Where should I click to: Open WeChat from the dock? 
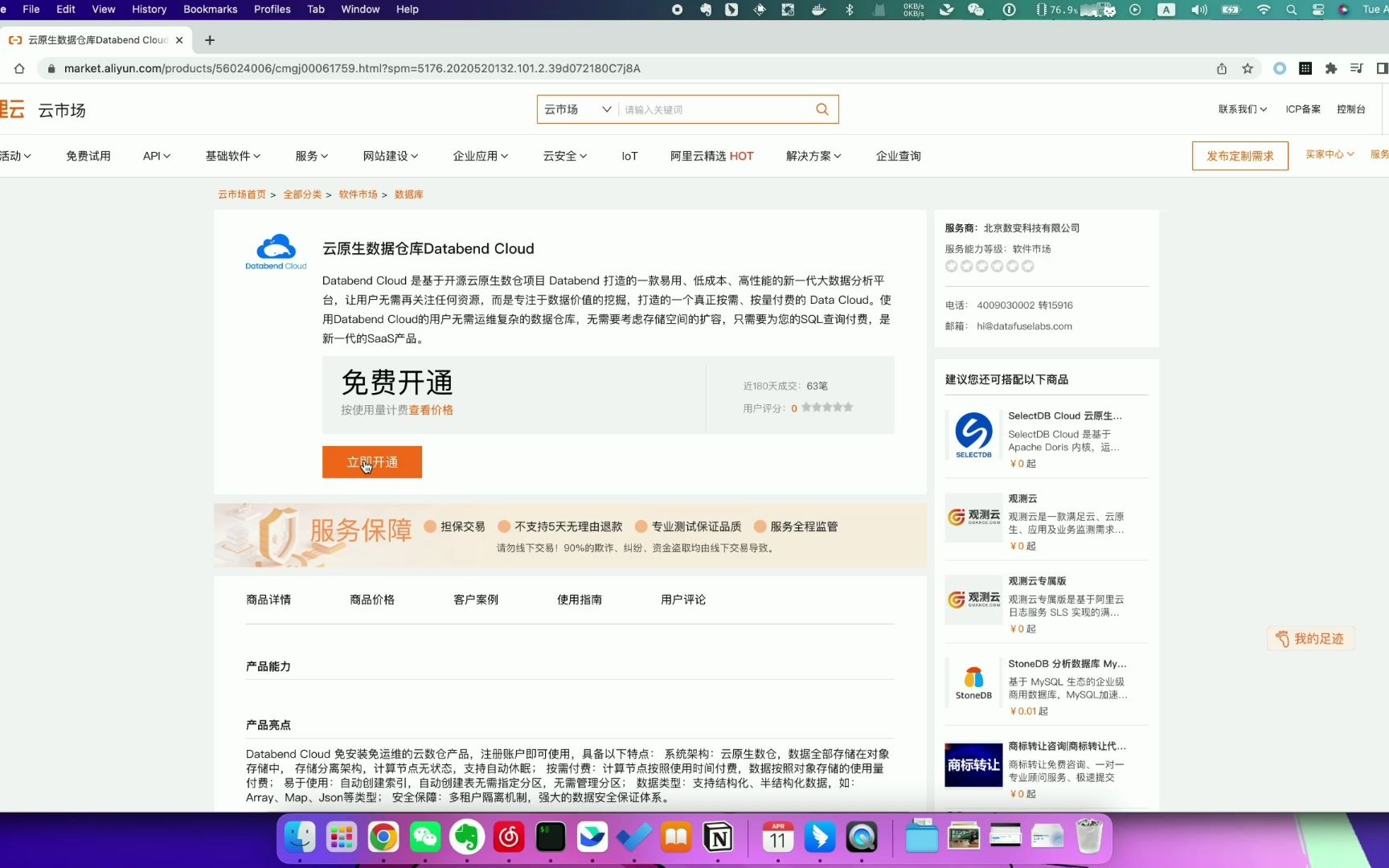click(x=425, y=837)
